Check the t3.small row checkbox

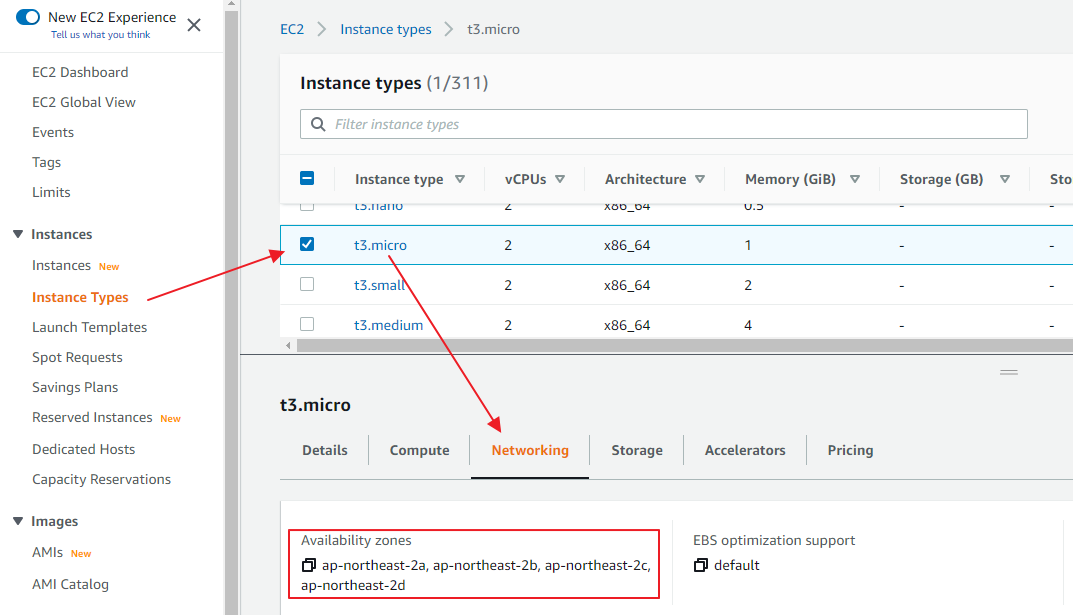(307, 284)
